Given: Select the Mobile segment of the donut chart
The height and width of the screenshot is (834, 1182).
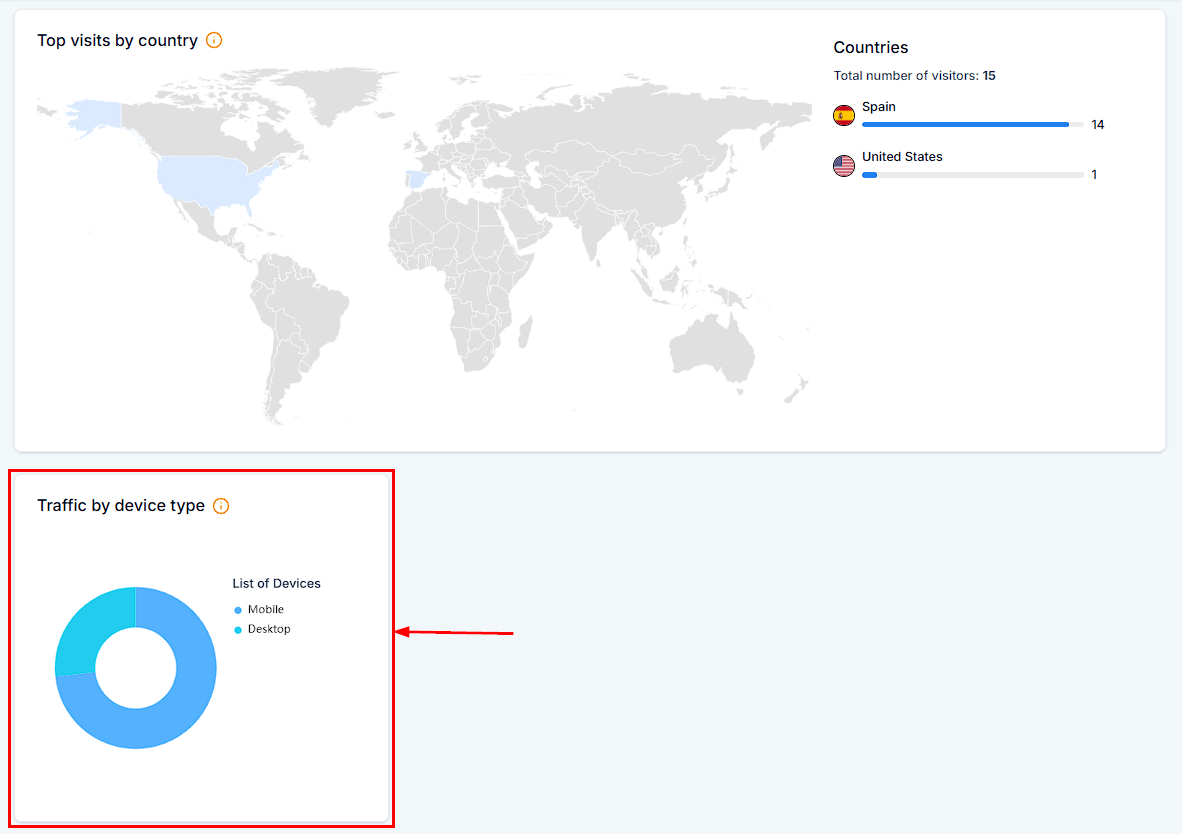Looking at the screenshot, I should click(x=160, y=722).
